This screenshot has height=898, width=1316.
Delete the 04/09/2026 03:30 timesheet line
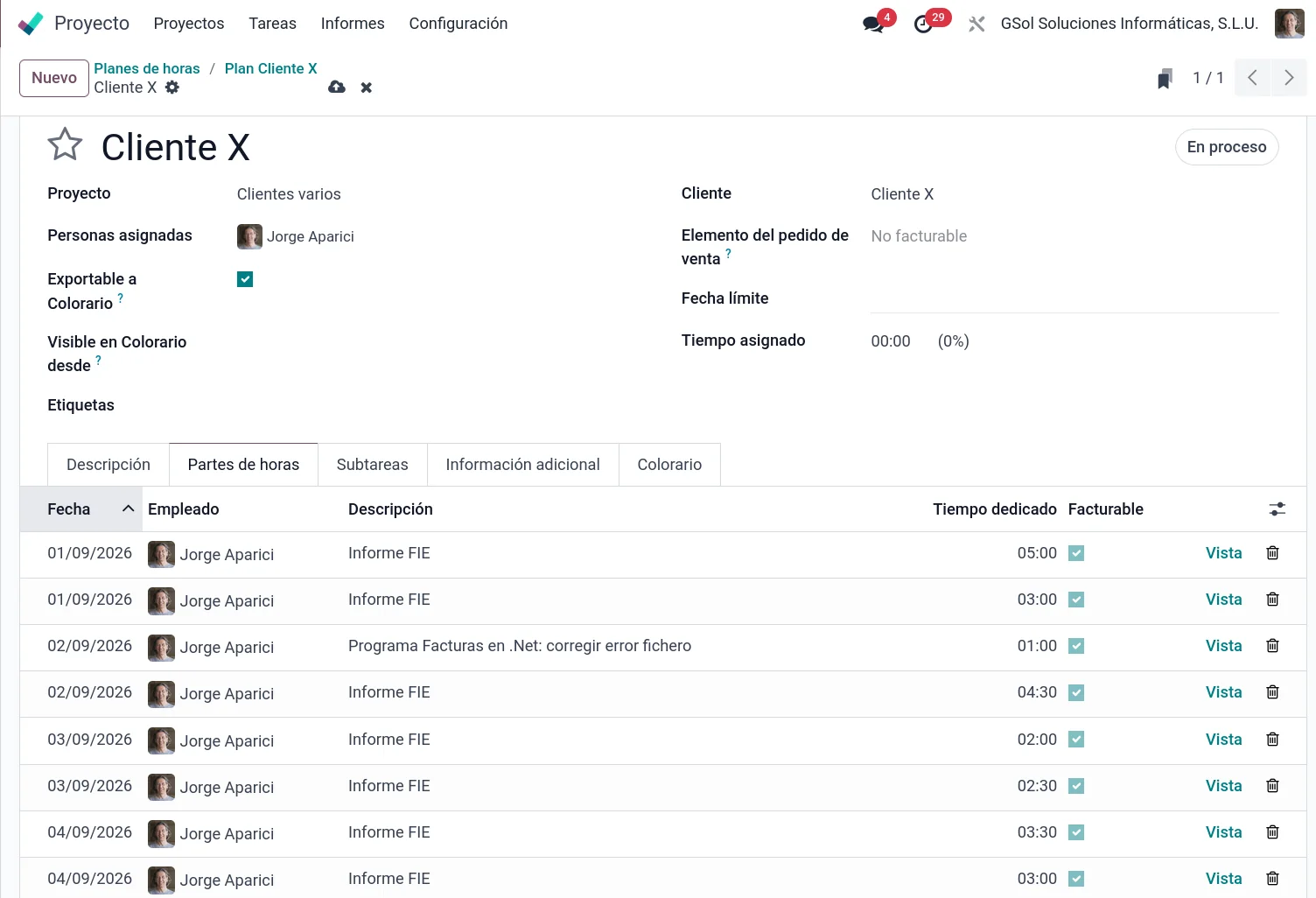pyautogui.click(x=1273, y=832)
